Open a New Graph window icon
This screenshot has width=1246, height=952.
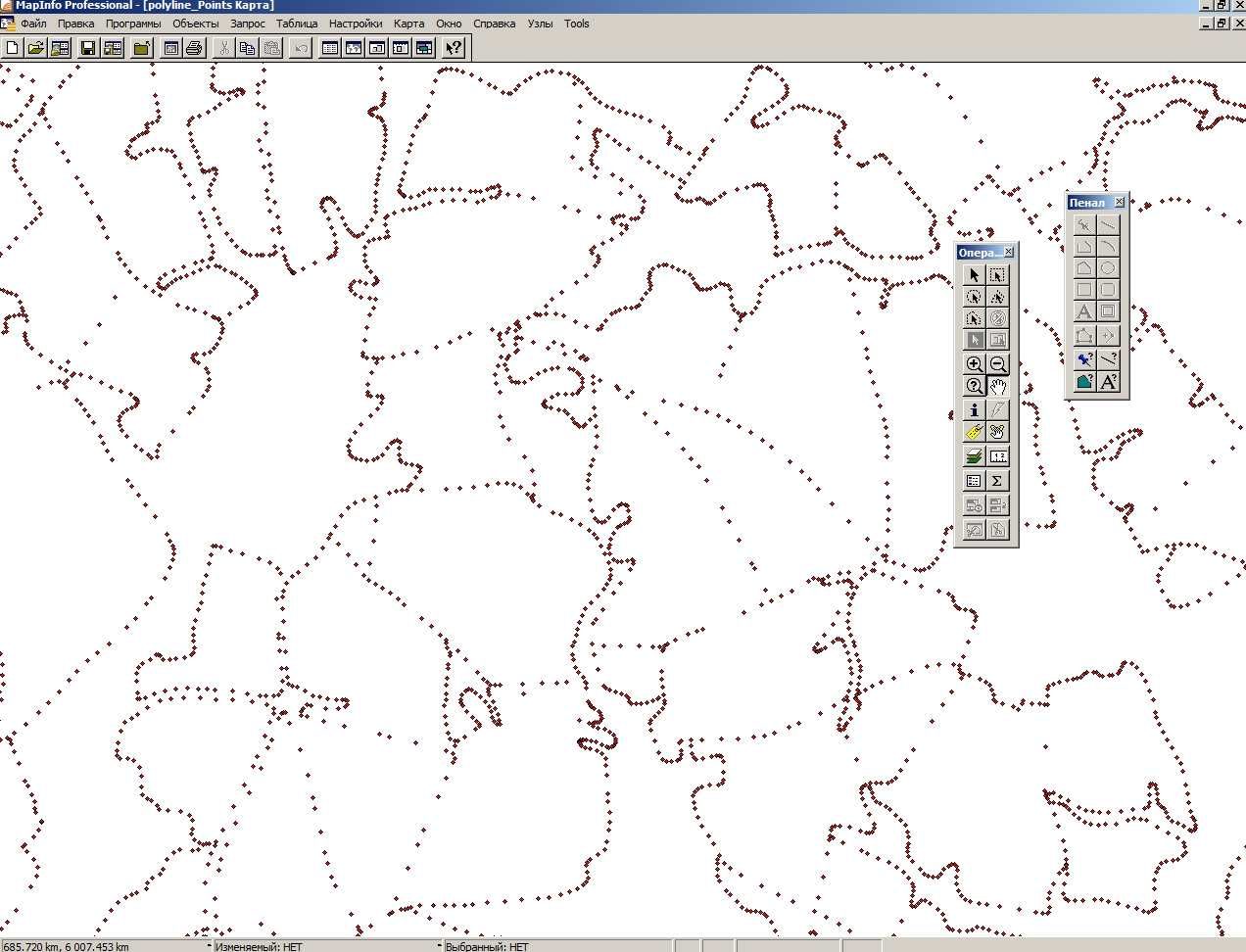(377, 47)
